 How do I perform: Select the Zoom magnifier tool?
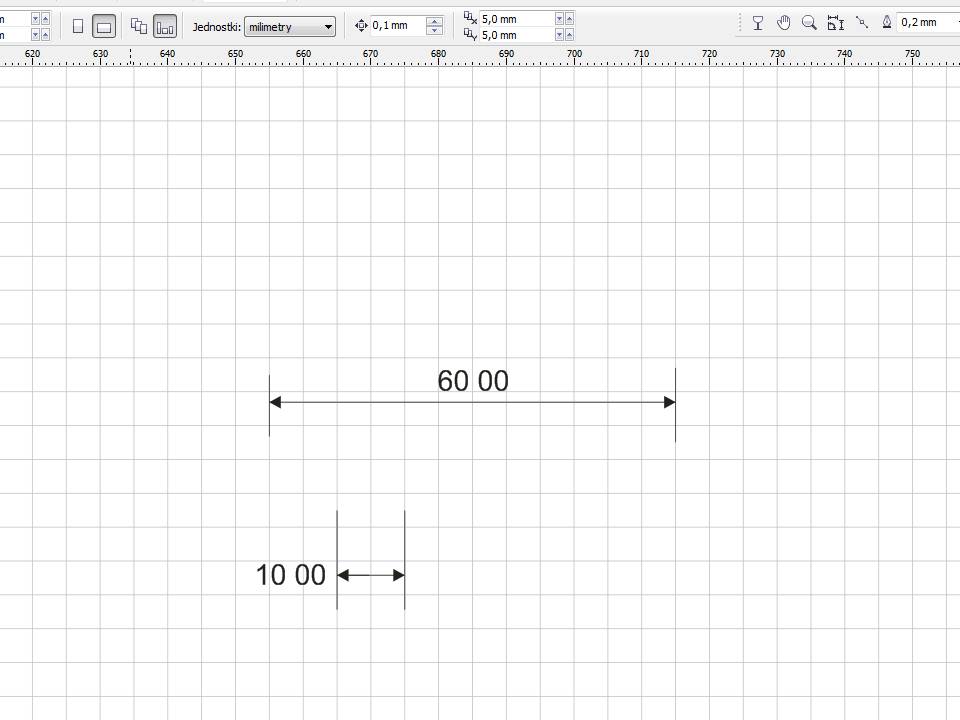[809, 23]
